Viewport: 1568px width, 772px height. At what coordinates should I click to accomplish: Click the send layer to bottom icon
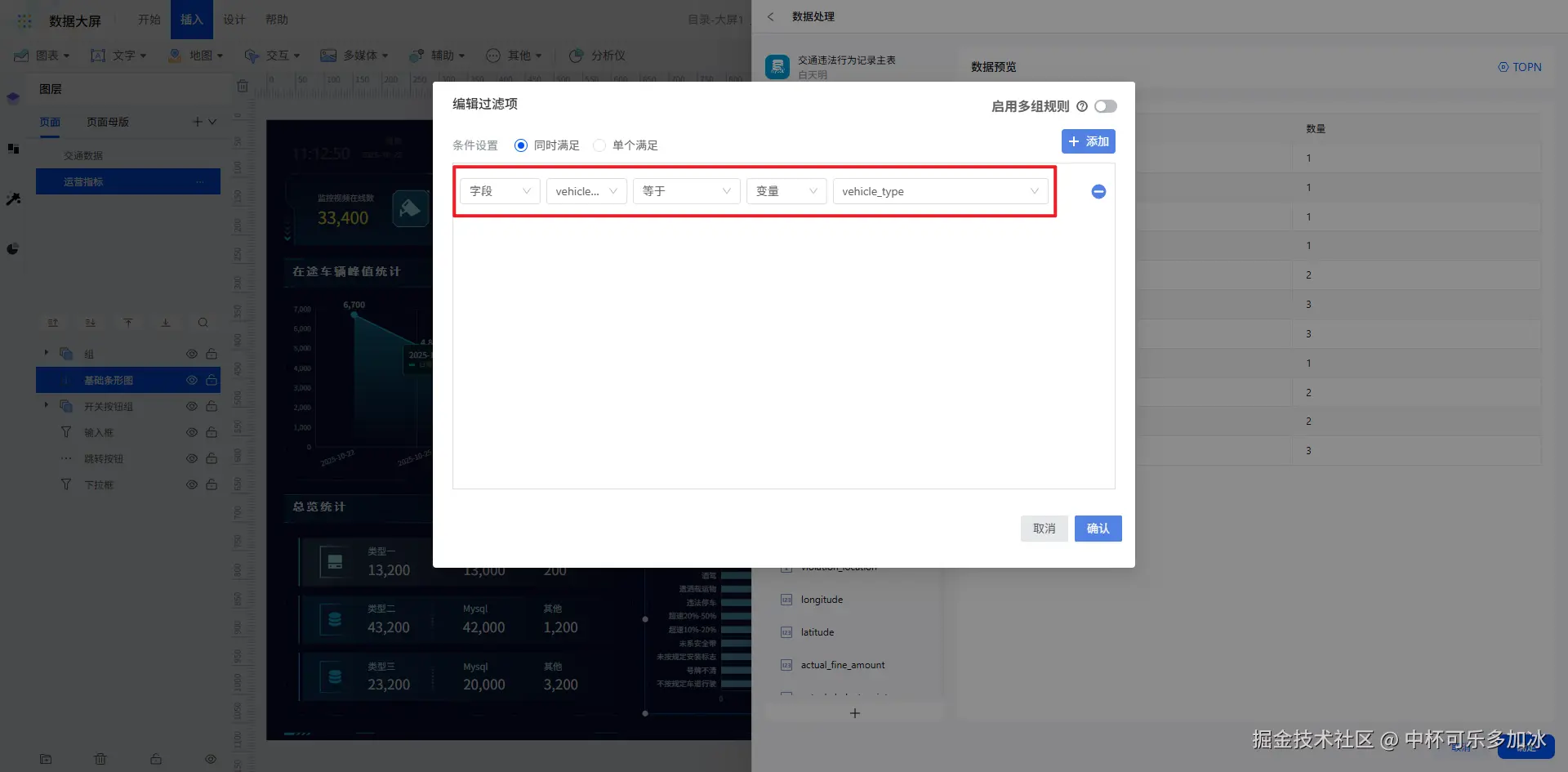click(x=166, y=323)
